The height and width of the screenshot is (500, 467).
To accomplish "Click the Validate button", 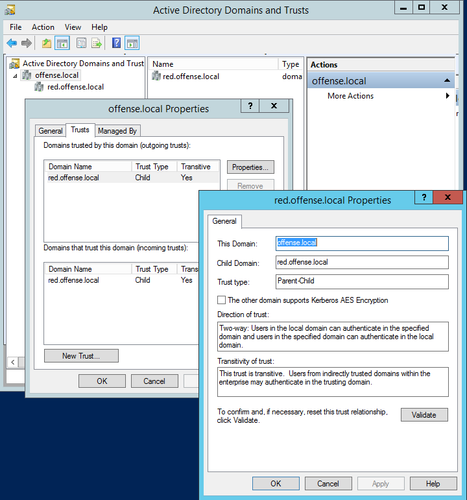I will click(424, 415).
